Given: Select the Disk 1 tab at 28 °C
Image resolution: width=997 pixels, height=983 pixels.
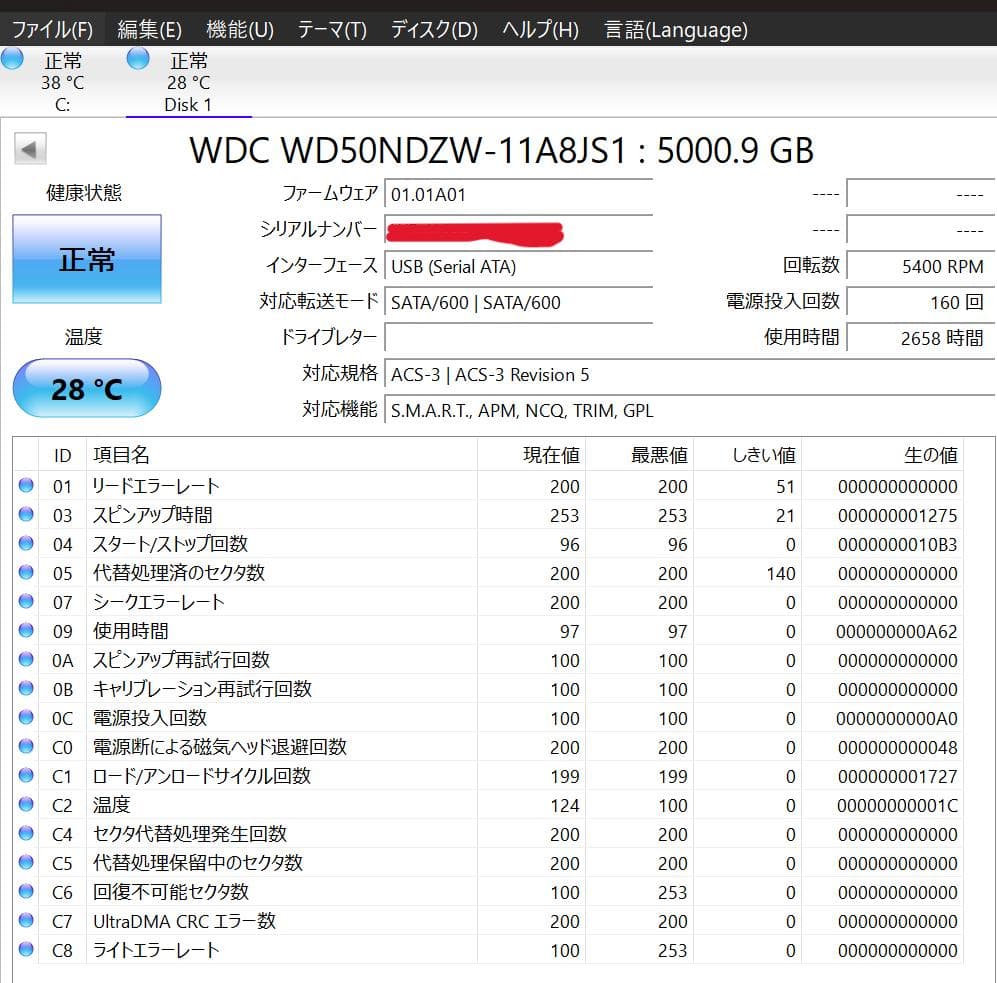Looking at the screenshot, I should pos(188,83).
